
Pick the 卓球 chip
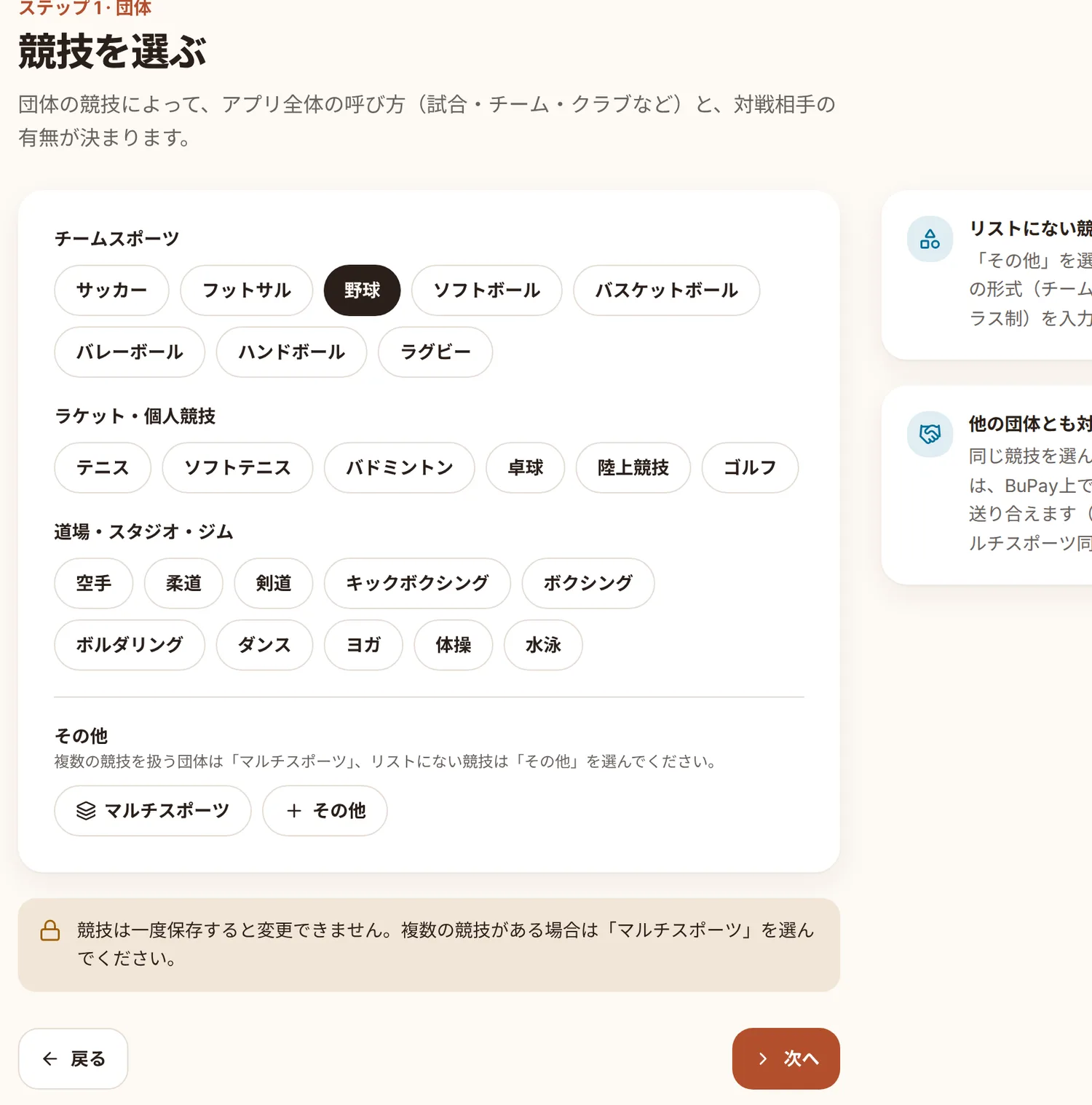point(526,467)
